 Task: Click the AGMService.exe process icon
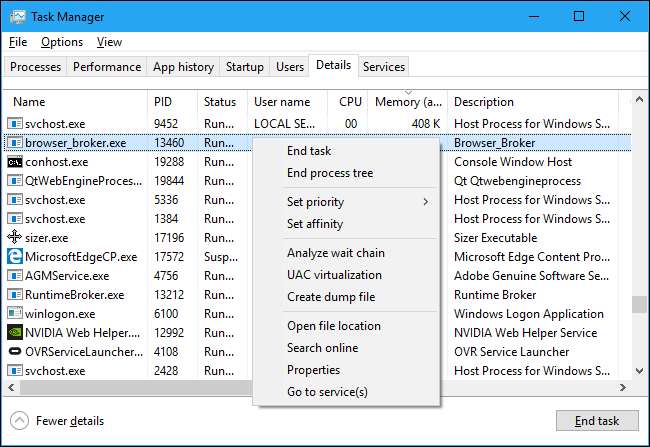click(15, 276)
